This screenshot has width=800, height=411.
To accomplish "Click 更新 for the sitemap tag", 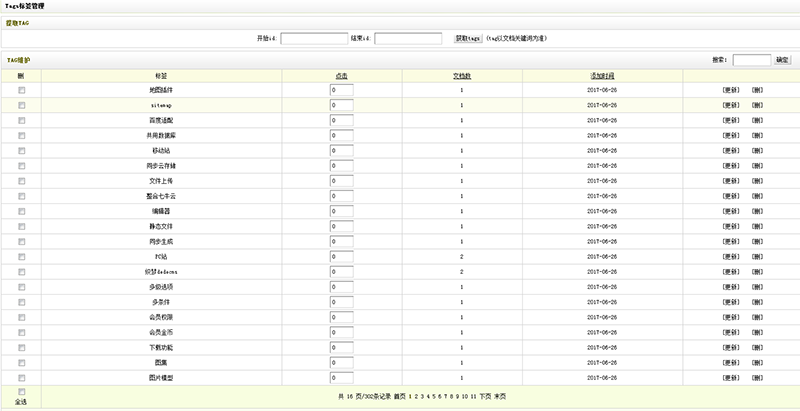I will [x=731, y=105].
